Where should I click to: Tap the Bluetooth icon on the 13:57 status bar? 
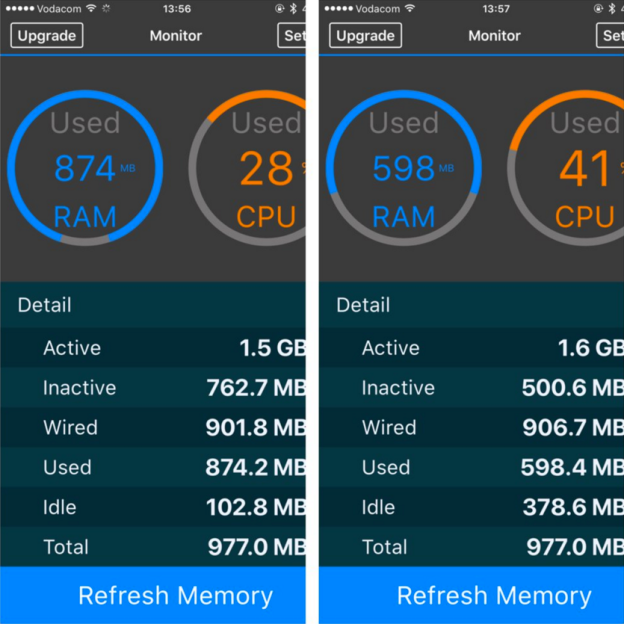[609, 8]
